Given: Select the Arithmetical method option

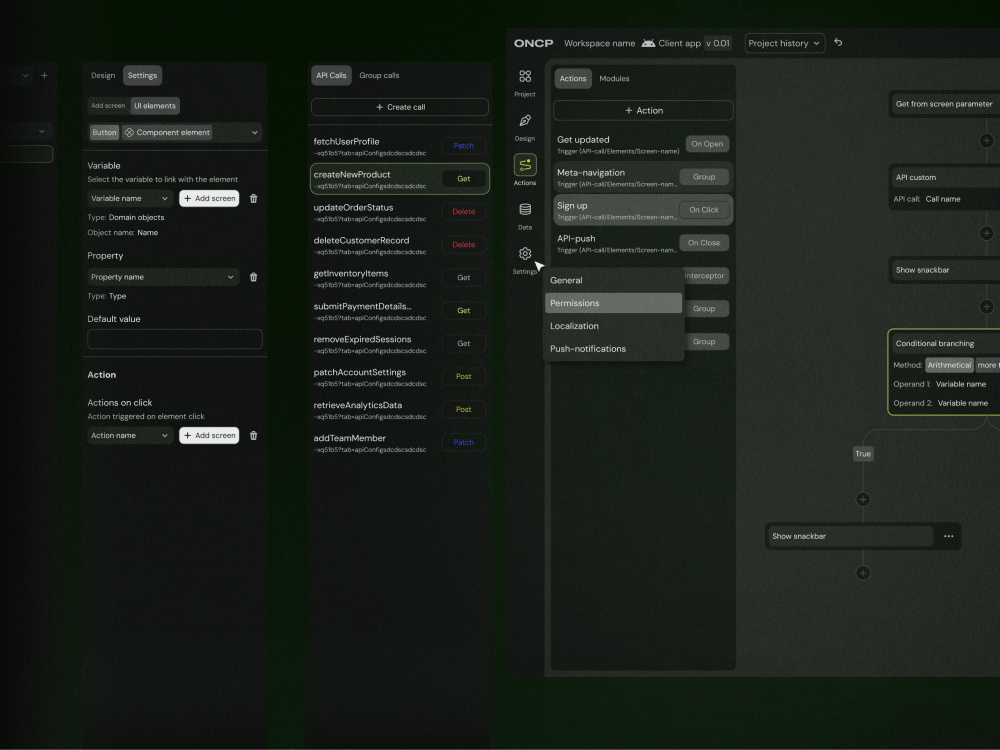Looking at the screenshot, I should tap(949, 365).
